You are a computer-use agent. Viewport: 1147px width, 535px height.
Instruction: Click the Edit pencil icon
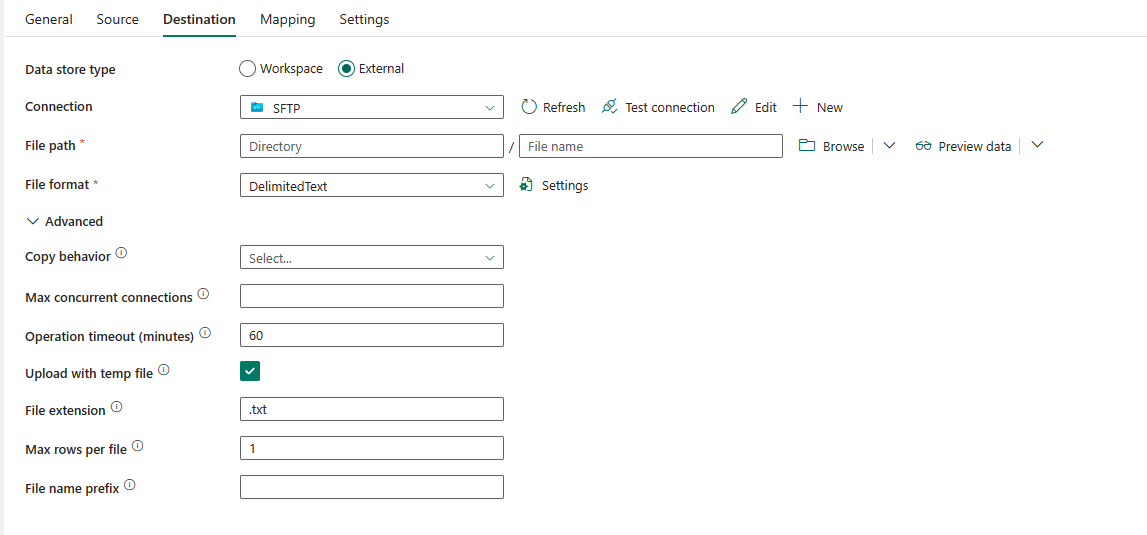click(739, 107)
